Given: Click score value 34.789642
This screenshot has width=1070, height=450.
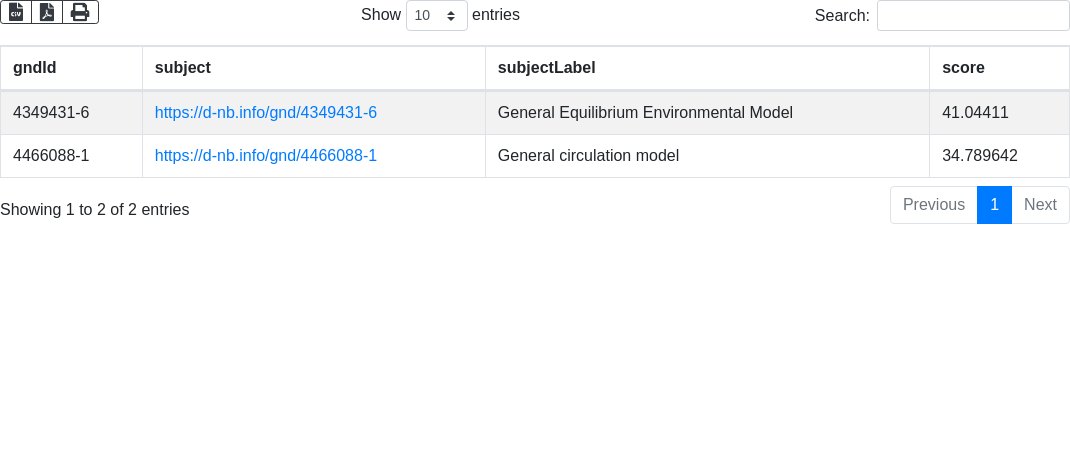Looking at the screenshot, I should [979, 156].
